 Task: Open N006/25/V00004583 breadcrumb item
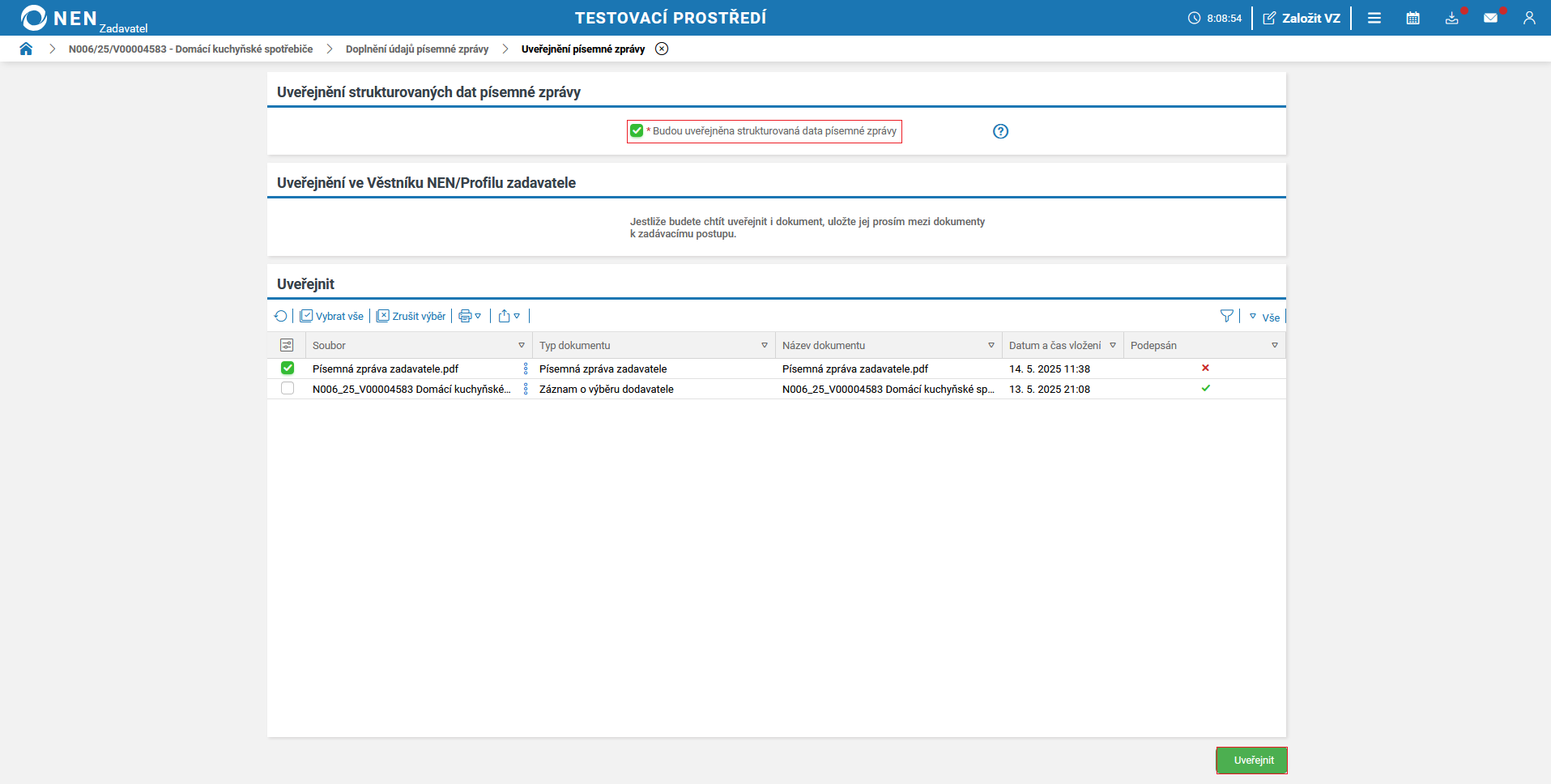coord(190,49)
